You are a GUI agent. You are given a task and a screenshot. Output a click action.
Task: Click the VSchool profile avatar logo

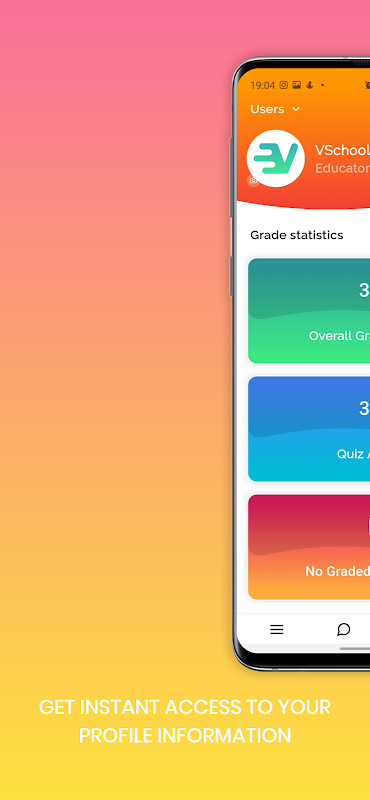click(276, 159)
